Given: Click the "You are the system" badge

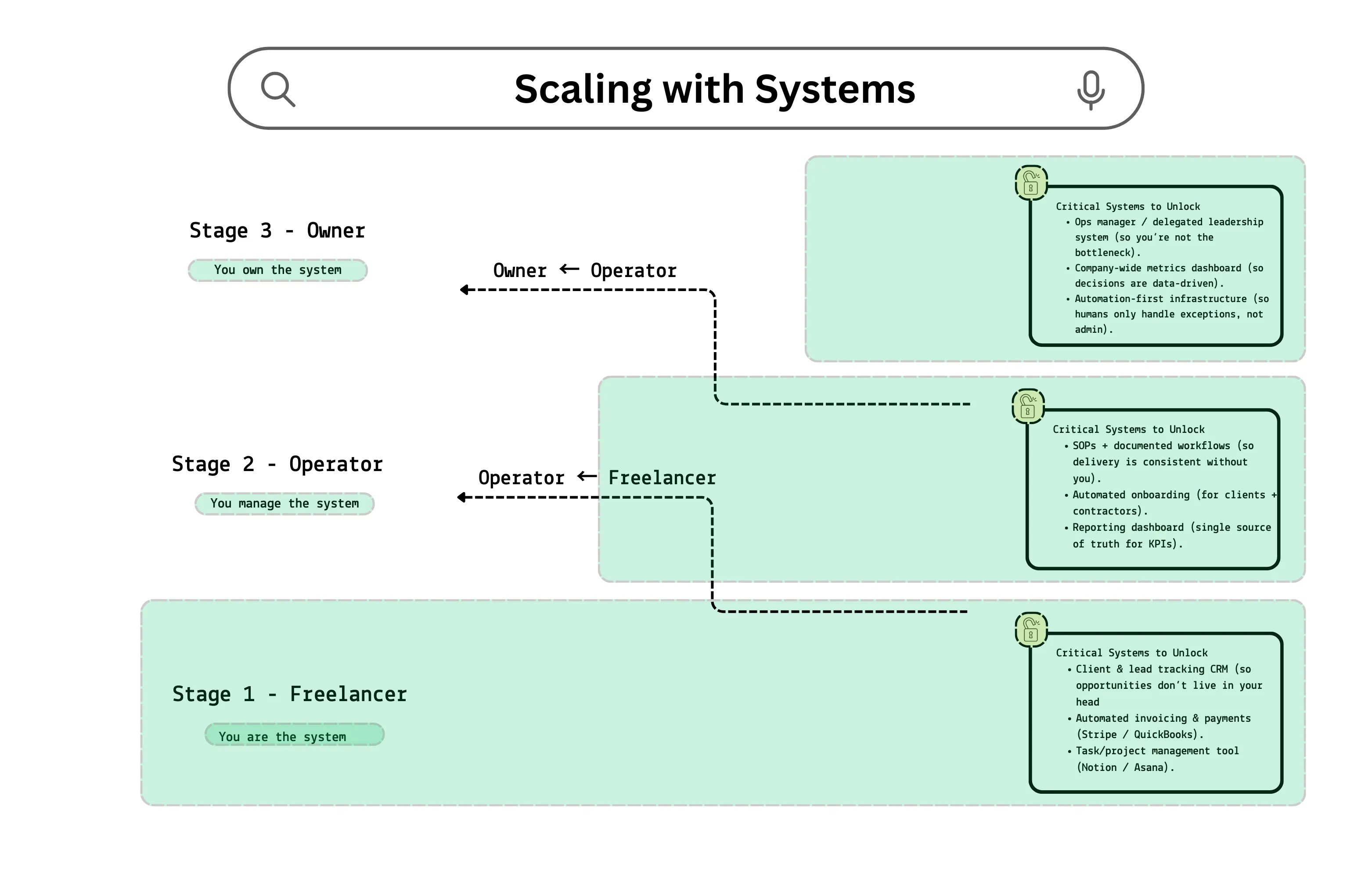Looking at the screenshot, I should point(294,736).
